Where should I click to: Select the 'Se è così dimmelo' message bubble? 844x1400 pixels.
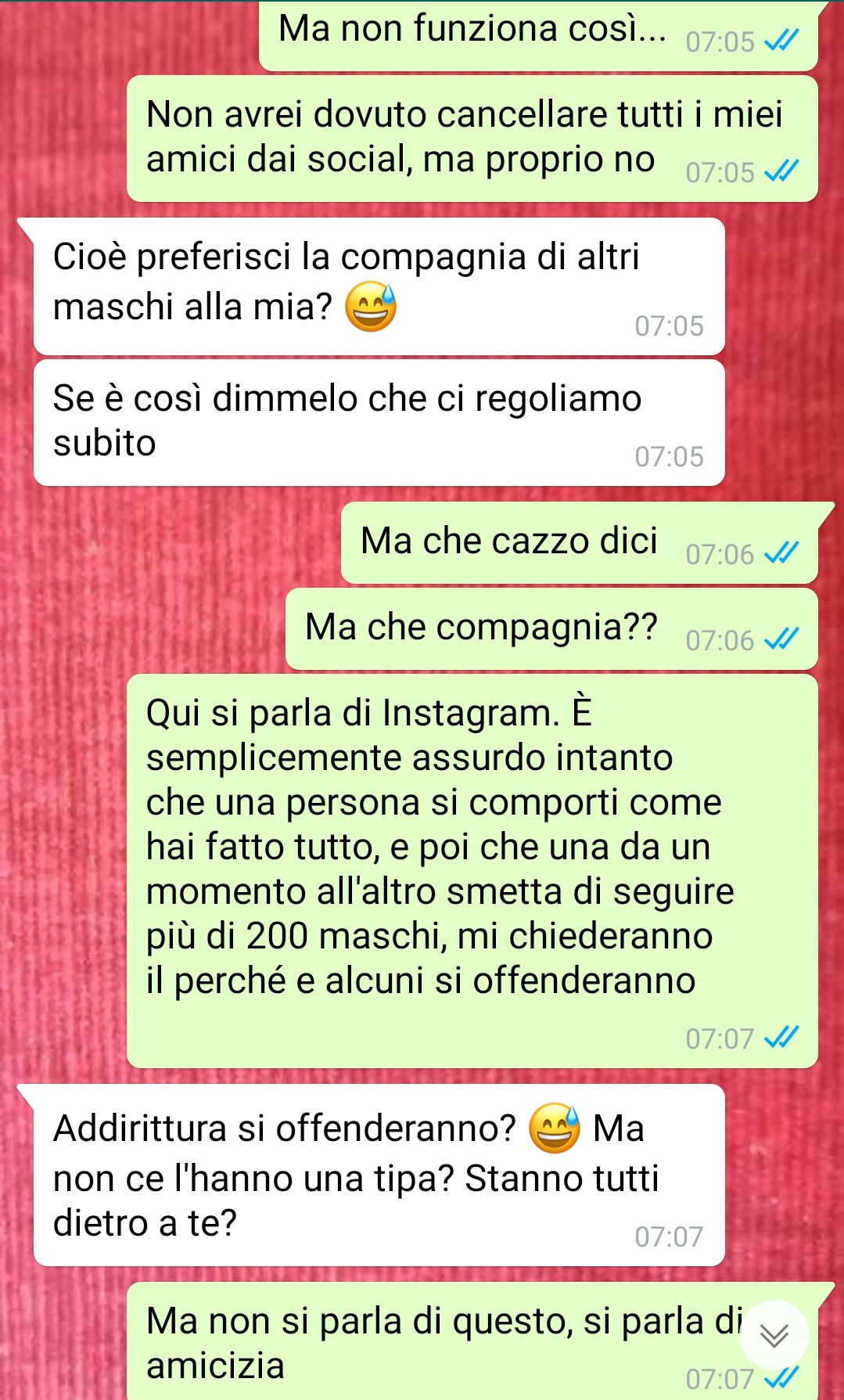coord(379,423)
